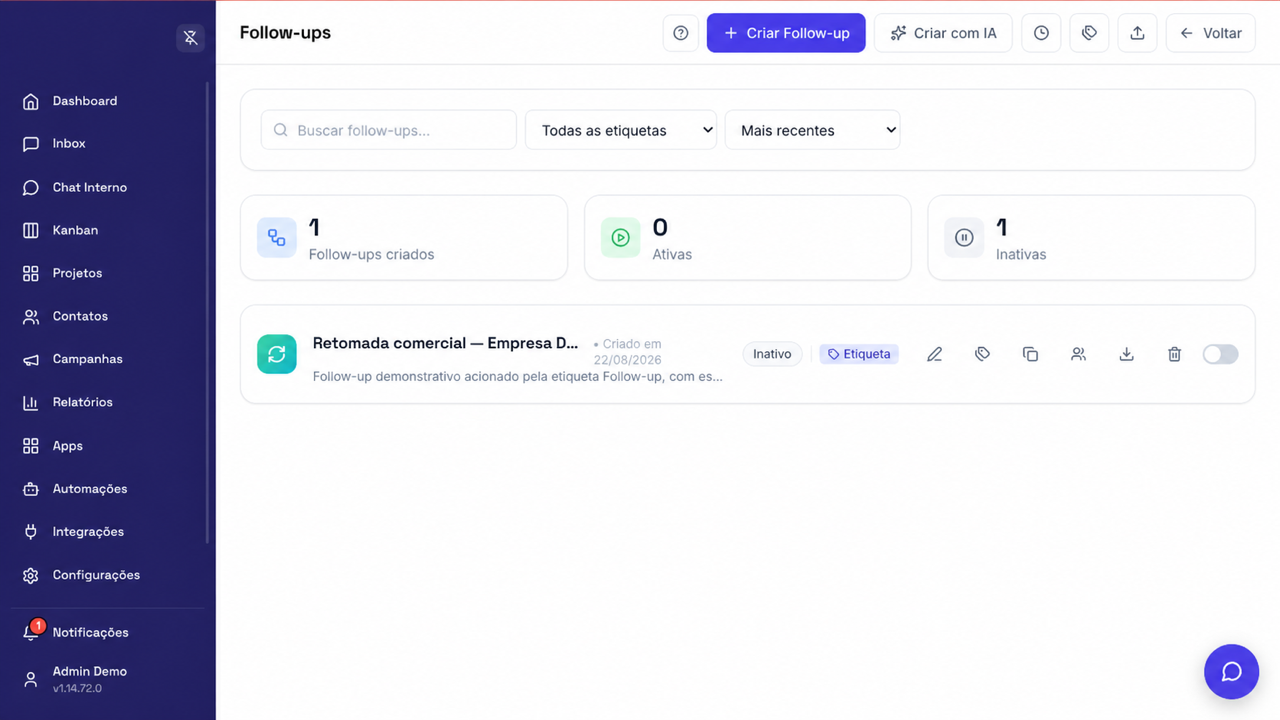Click the Voltar button
The image size is (1280, 720).
[1210, 33]
